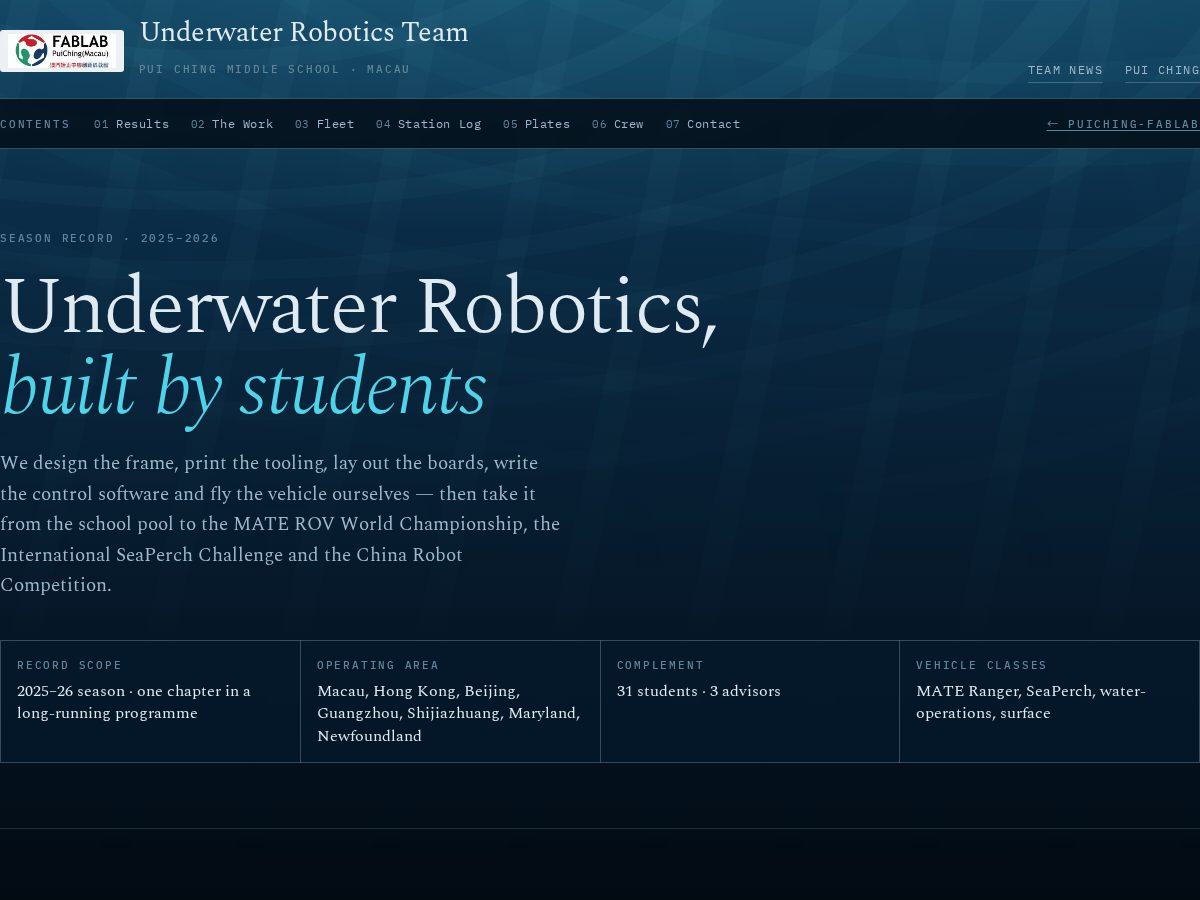Click the 'Contents' label in the nav

(35, 124)
